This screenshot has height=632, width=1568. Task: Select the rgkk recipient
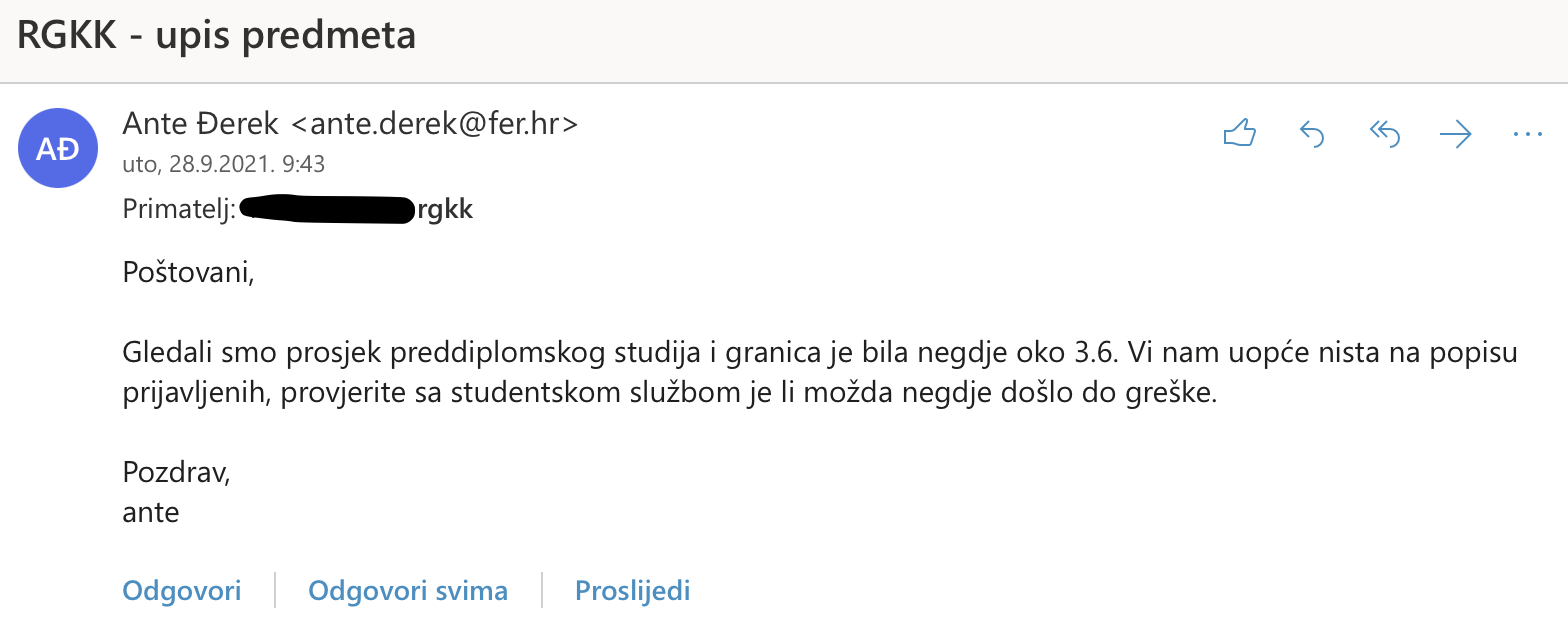click(444, 211)
